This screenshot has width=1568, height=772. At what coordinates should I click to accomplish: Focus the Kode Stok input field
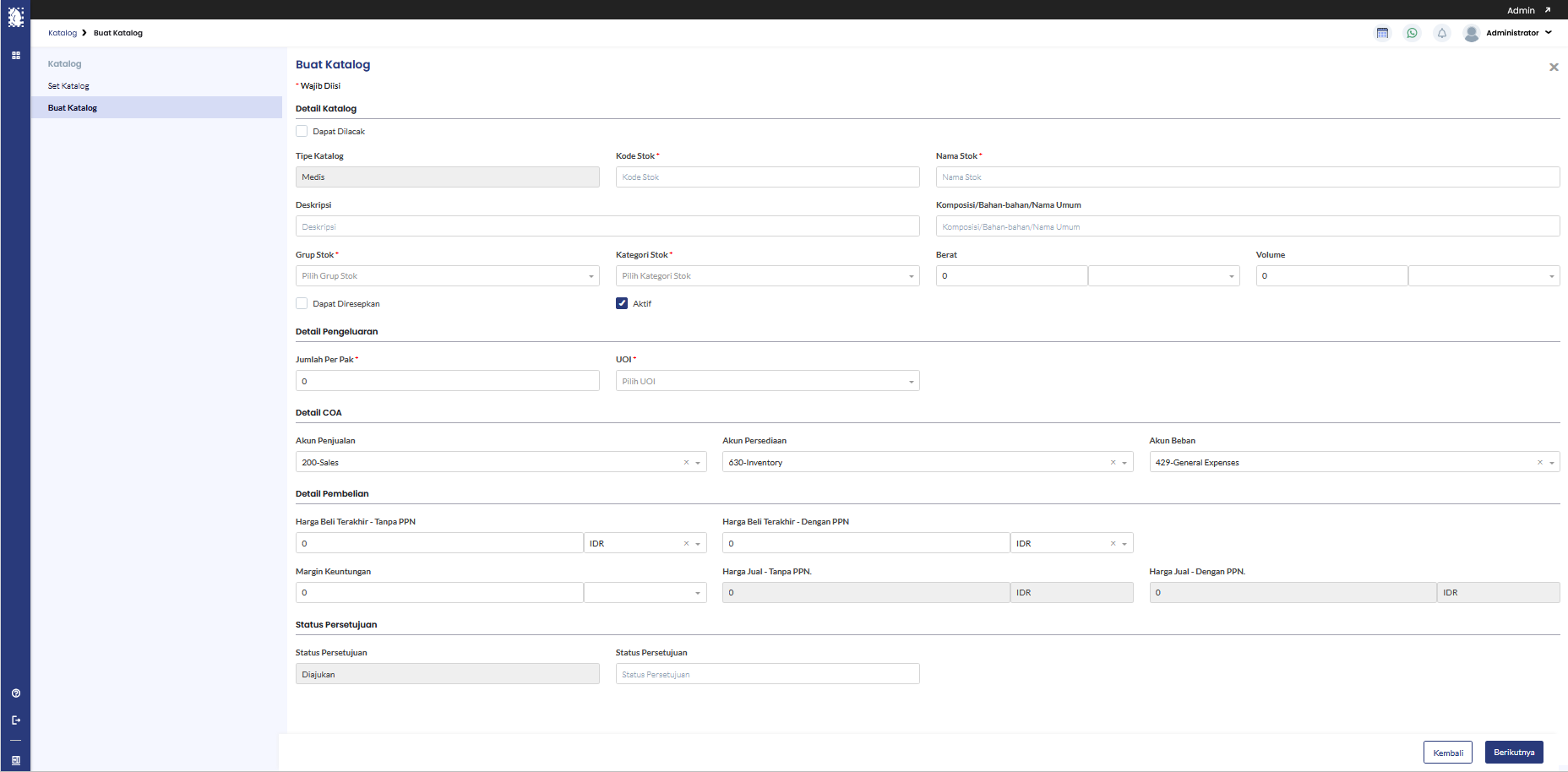coord(768,177)
